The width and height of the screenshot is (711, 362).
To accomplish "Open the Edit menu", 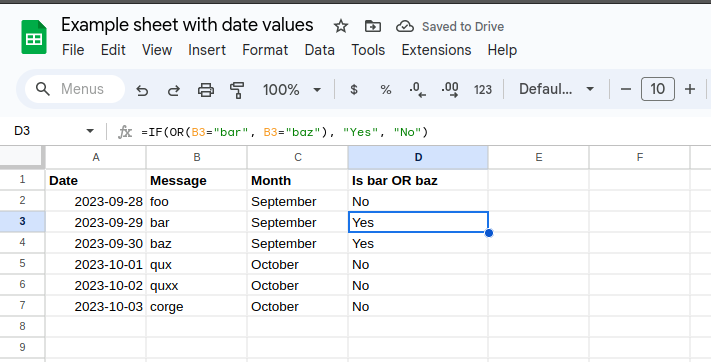I will tap(113, 50).
